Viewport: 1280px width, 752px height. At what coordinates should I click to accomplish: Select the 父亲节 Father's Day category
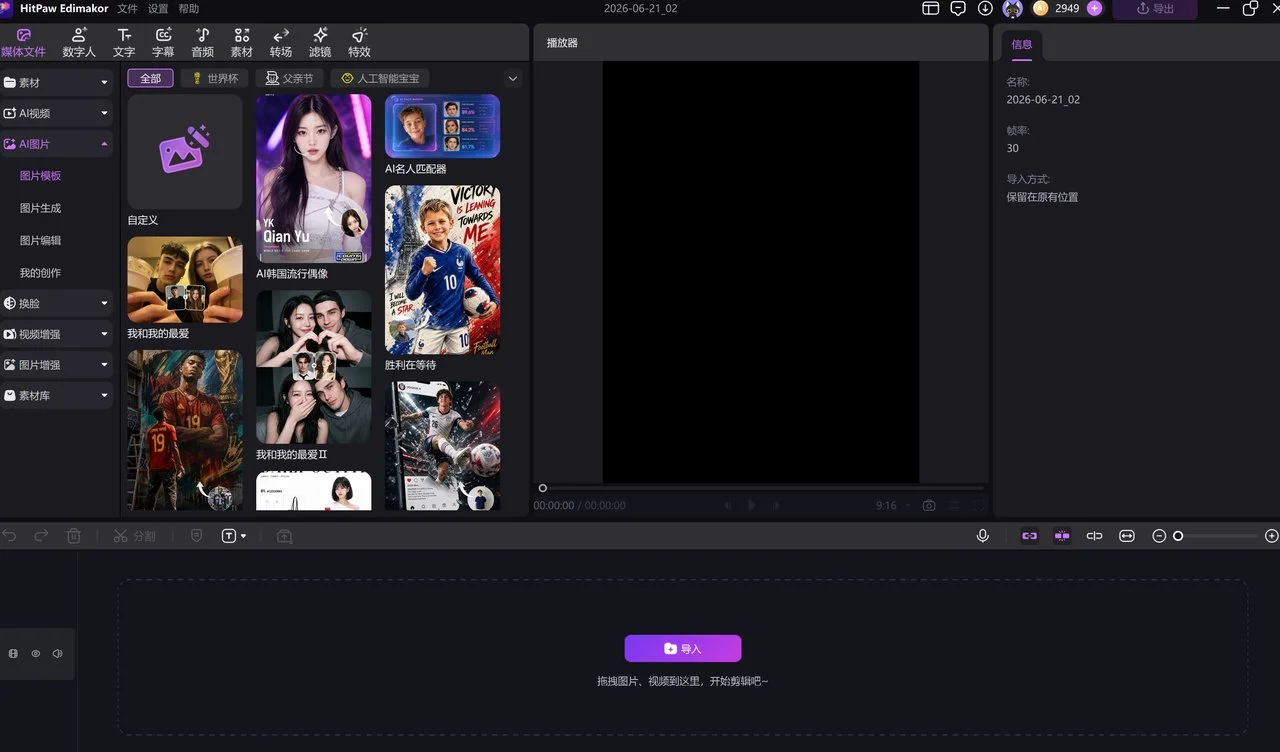click(290, 78)
